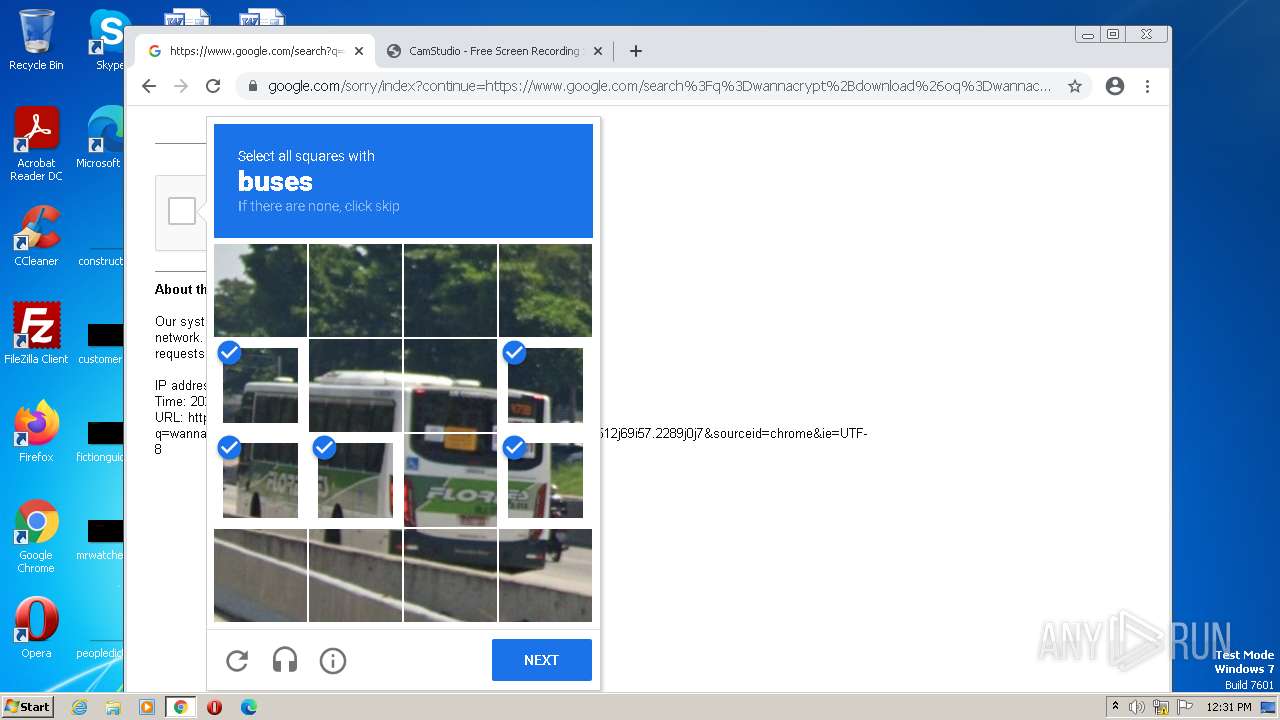1280x720 pixels.
Task: Select top-left tree and sky tile
Action: [260, 290]
